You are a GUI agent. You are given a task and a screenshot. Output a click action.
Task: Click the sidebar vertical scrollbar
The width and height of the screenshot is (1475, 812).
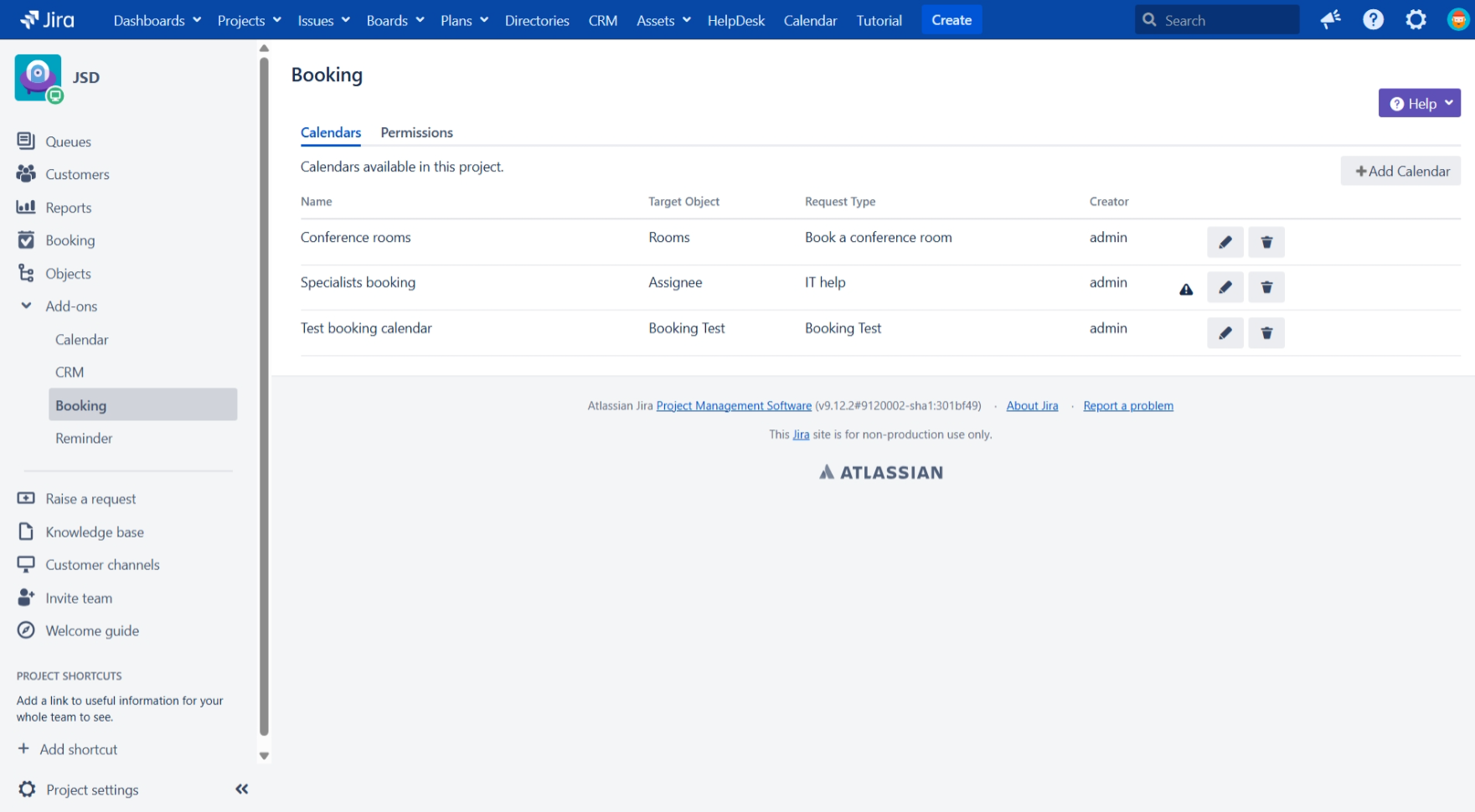(264, 393)
